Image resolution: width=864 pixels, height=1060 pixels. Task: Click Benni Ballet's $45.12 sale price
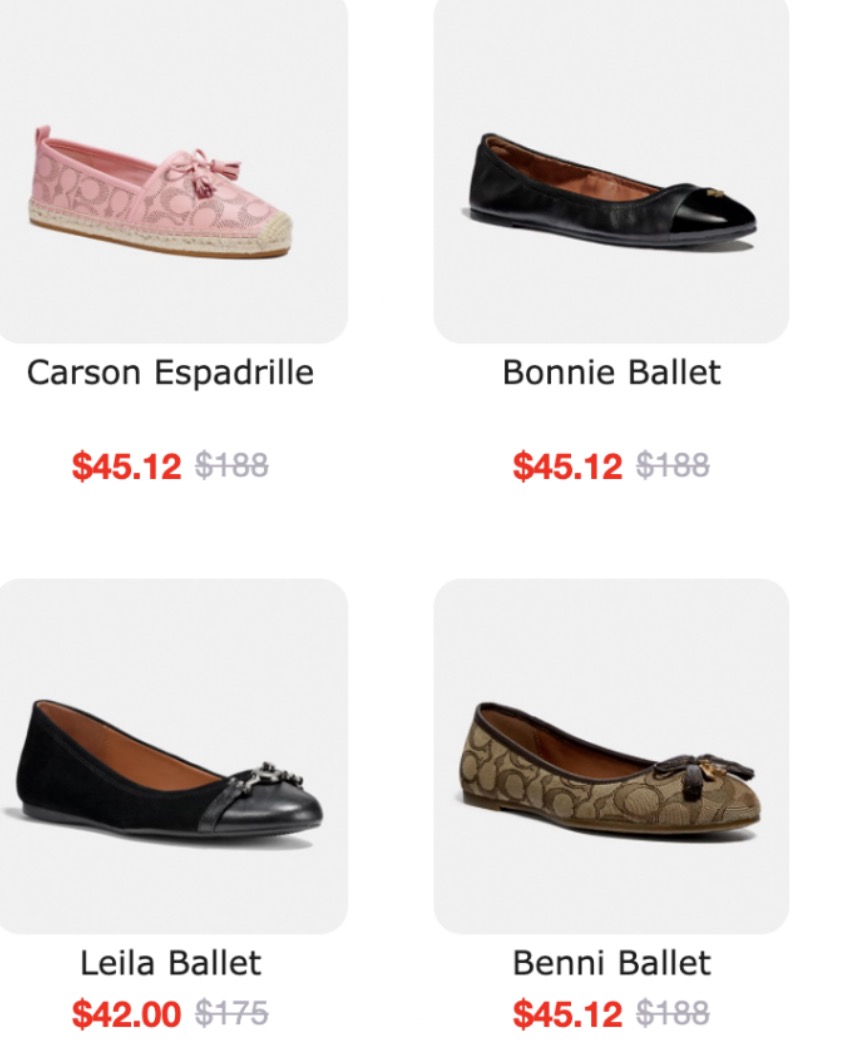click(567, 1014)
